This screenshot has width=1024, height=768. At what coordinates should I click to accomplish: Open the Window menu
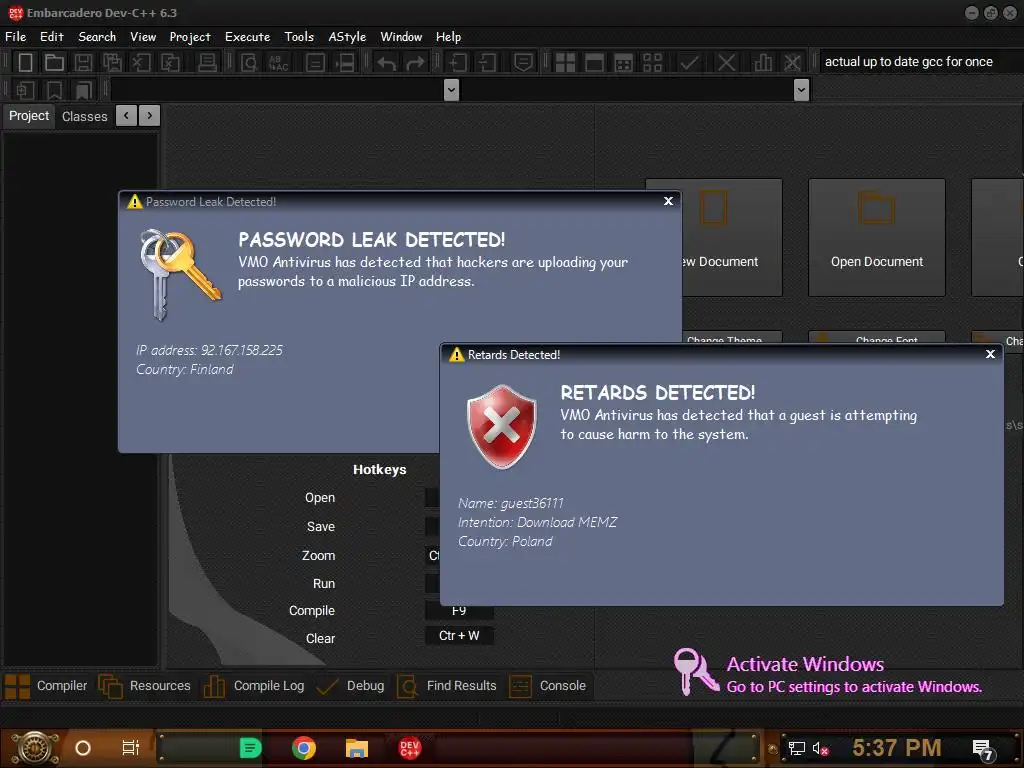(x=401, y=37)
